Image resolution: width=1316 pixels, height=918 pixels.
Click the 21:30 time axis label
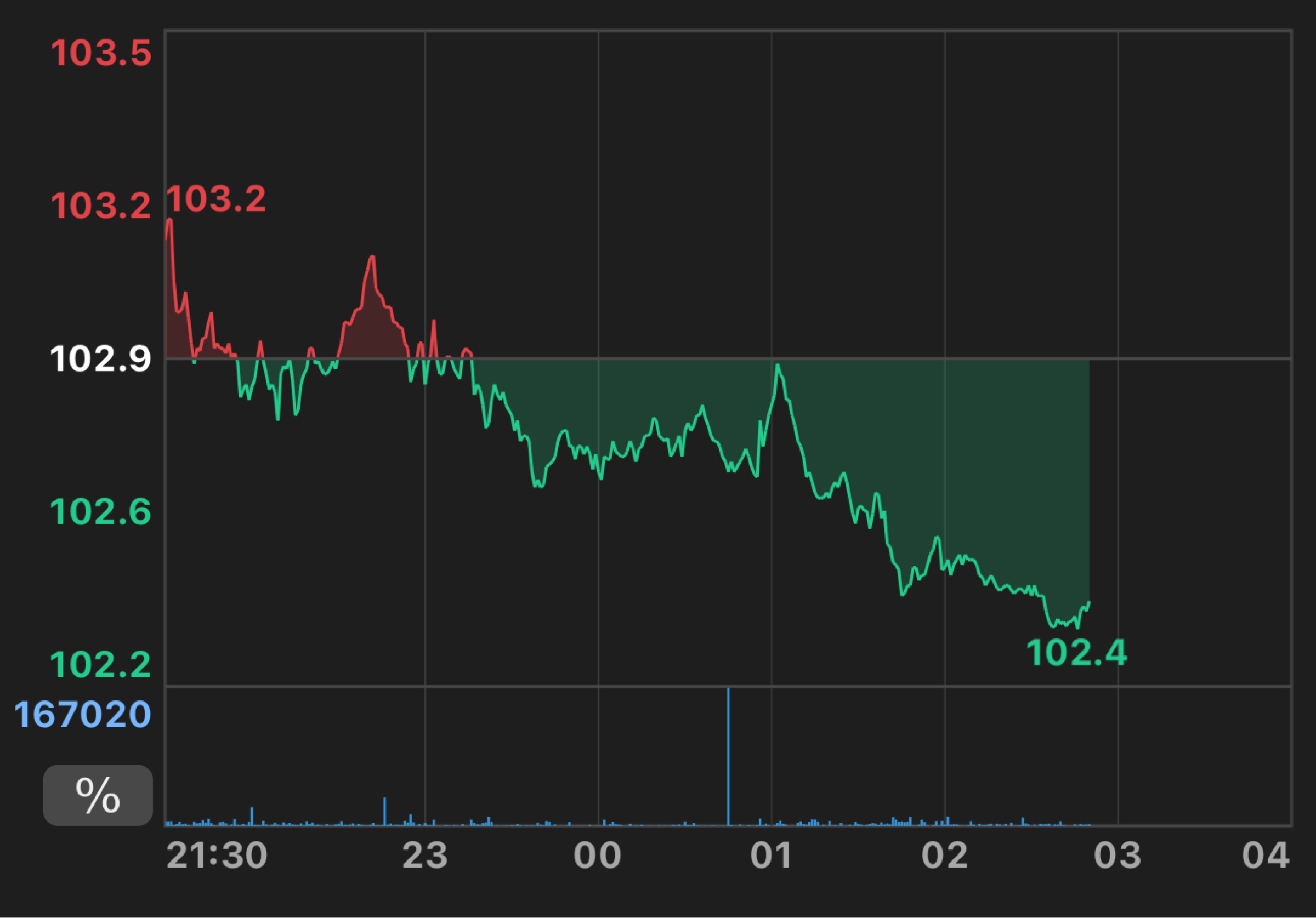pyautogui.click(x=217, y=856)
